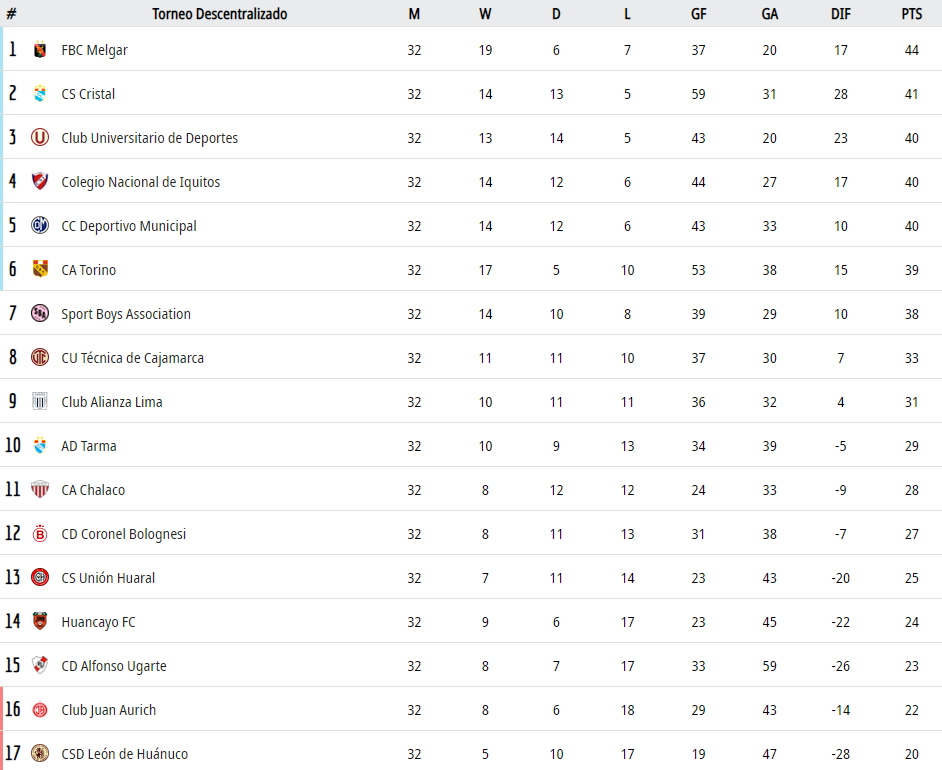This screenshot has height=770, width=942.
Task: Sort table by PTS column header
Action: click(x=911, y=14)
